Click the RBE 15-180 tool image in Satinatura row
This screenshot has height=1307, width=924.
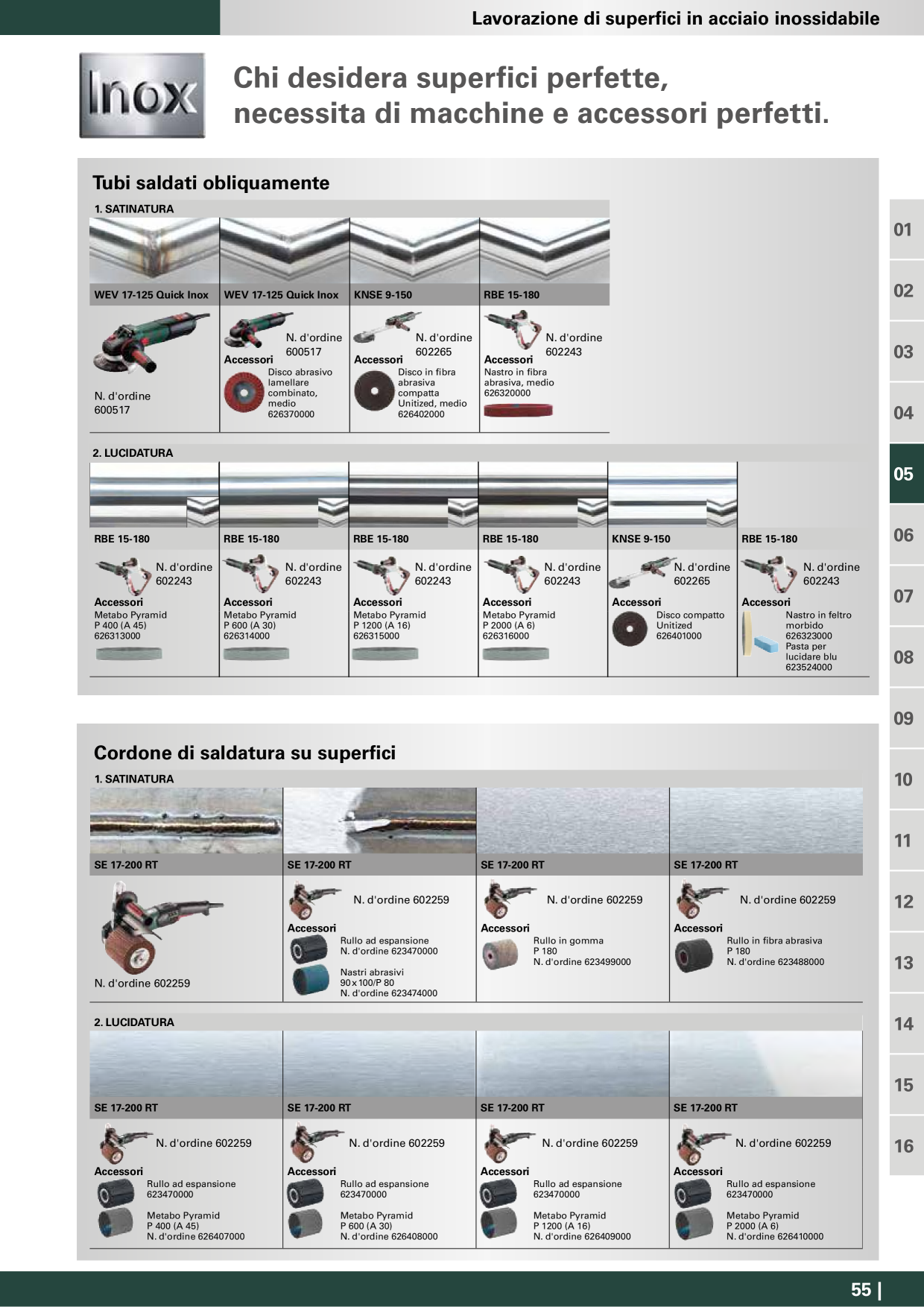pyautogui.click(x=512, y=329)
